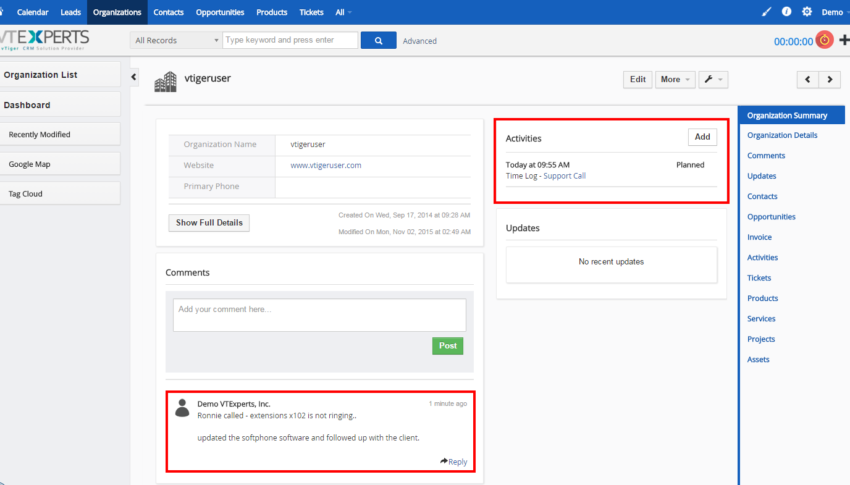Expand the More actions dropdown

[675, 80]
